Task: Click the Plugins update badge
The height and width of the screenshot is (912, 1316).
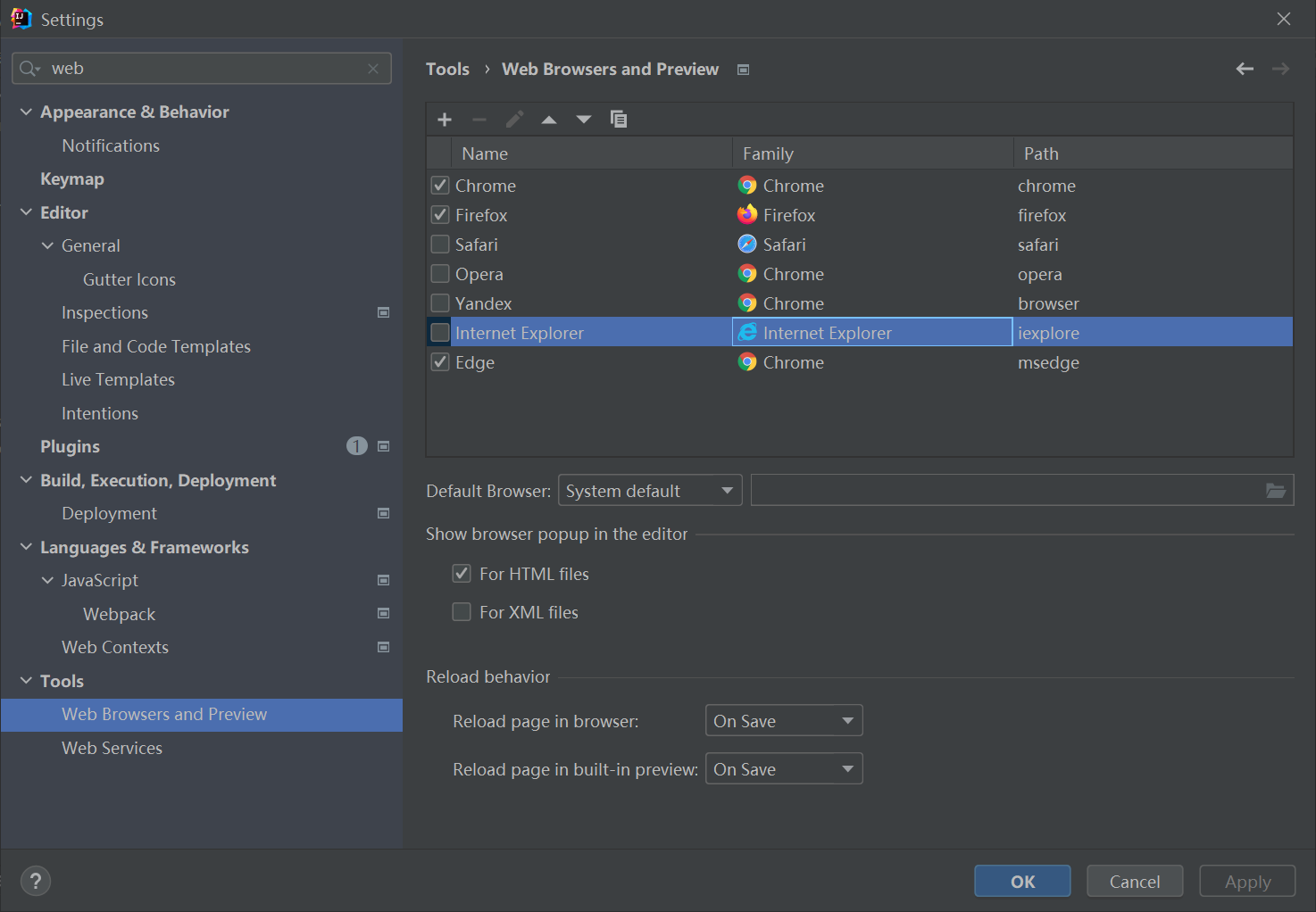Action: point(356,446)
